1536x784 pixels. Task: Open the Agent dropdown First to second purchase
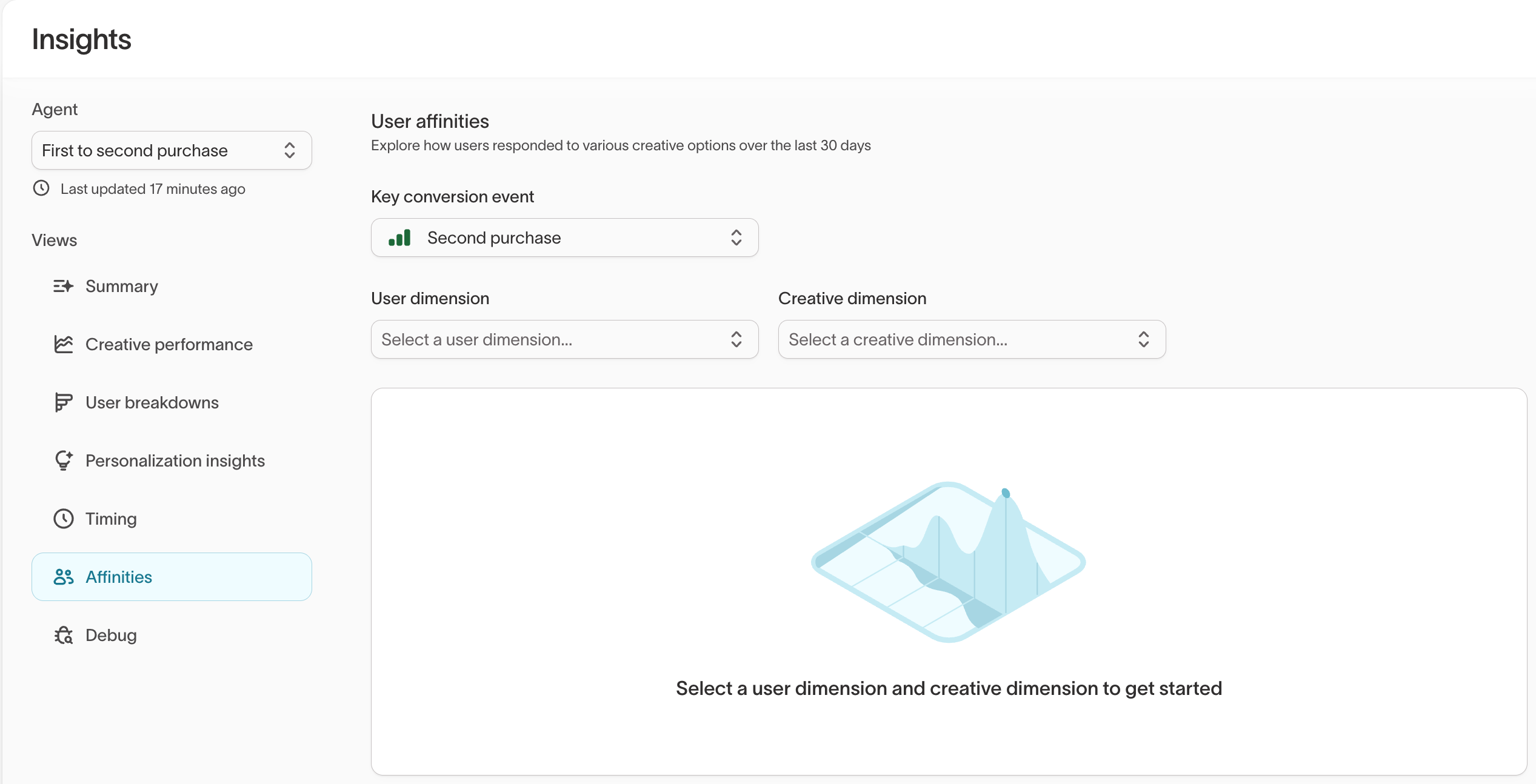(172, 150)
